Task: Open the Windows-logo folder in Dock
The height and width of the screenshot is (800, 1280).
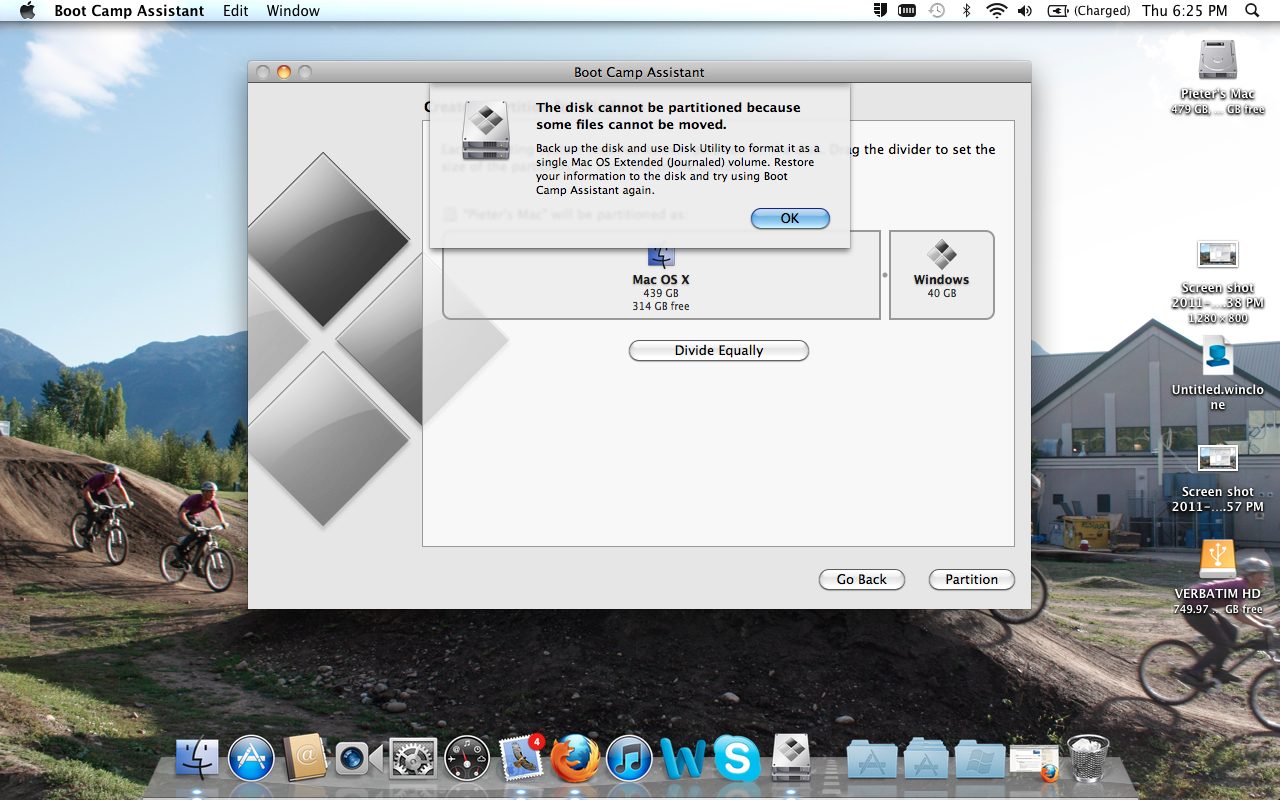Action: (980, 760)
